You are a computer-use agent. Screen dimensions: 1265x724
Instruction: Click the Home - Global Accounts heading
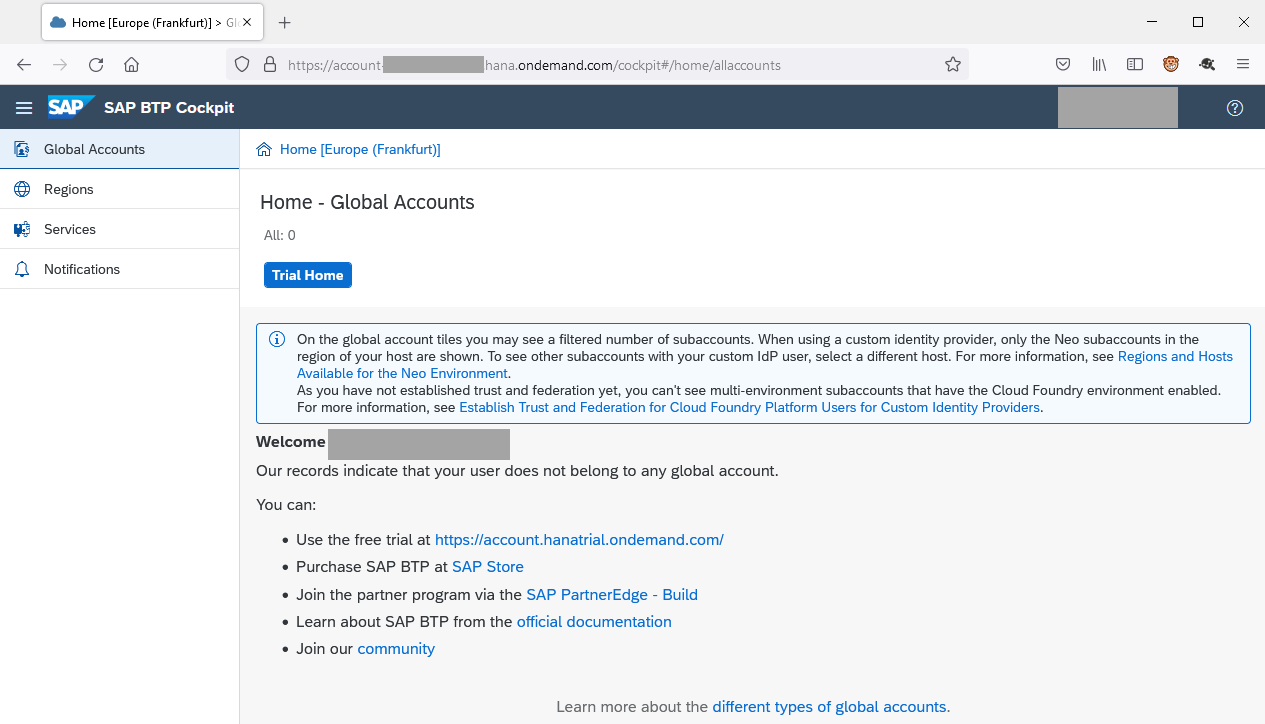click(367, 202)
